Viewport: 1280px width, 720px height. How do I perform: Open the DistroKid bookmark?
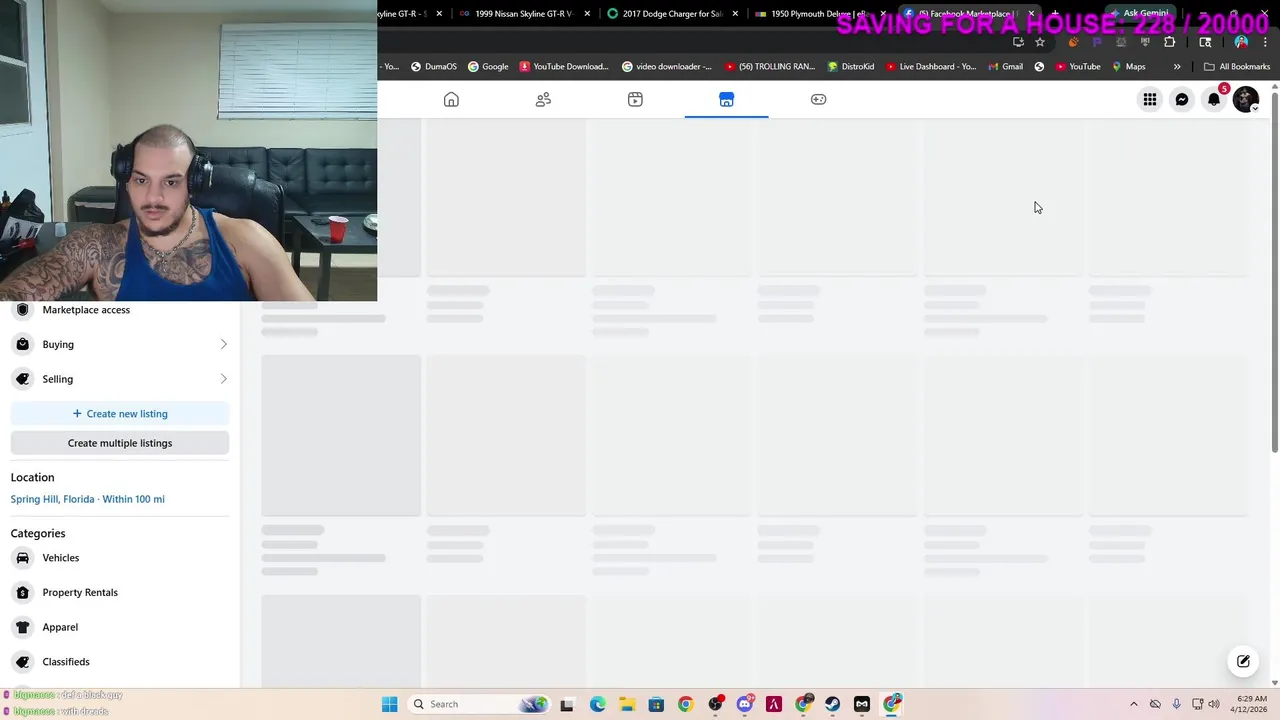coord(851,67)
